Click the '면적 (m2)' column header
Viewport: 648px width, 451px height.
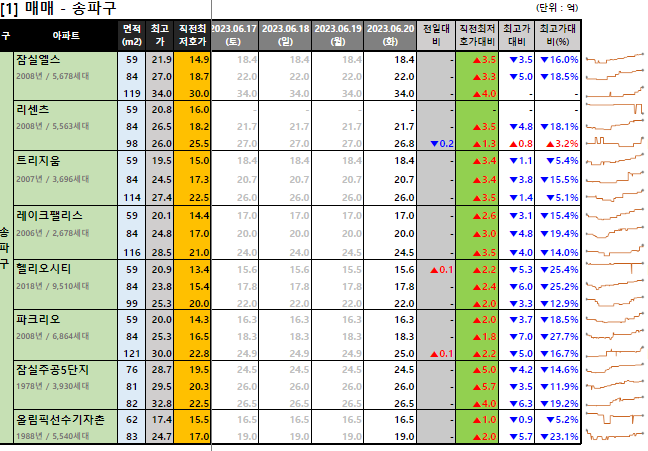point(131,35)
